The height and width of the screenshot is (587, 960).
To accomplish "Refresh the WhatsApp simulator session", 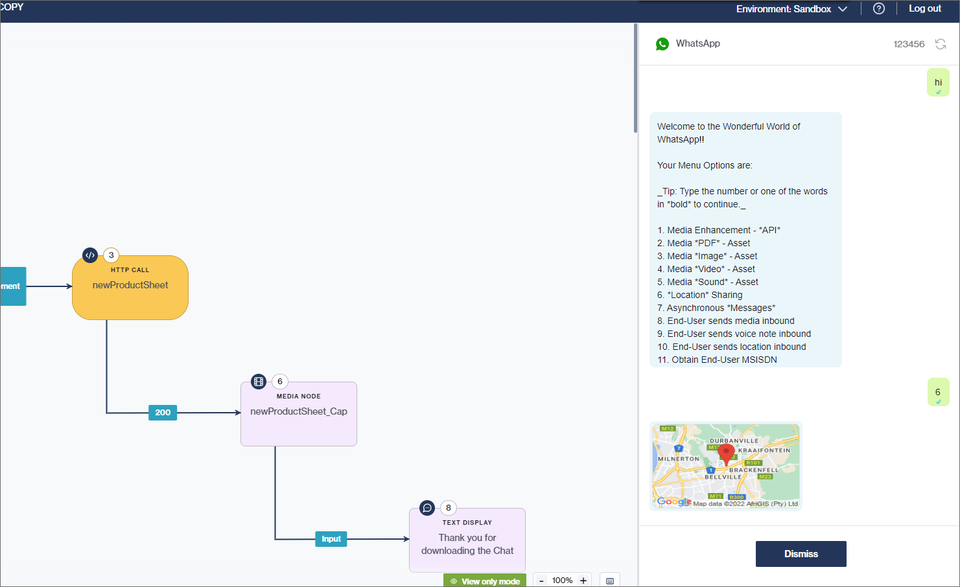I will click(940, 44).
